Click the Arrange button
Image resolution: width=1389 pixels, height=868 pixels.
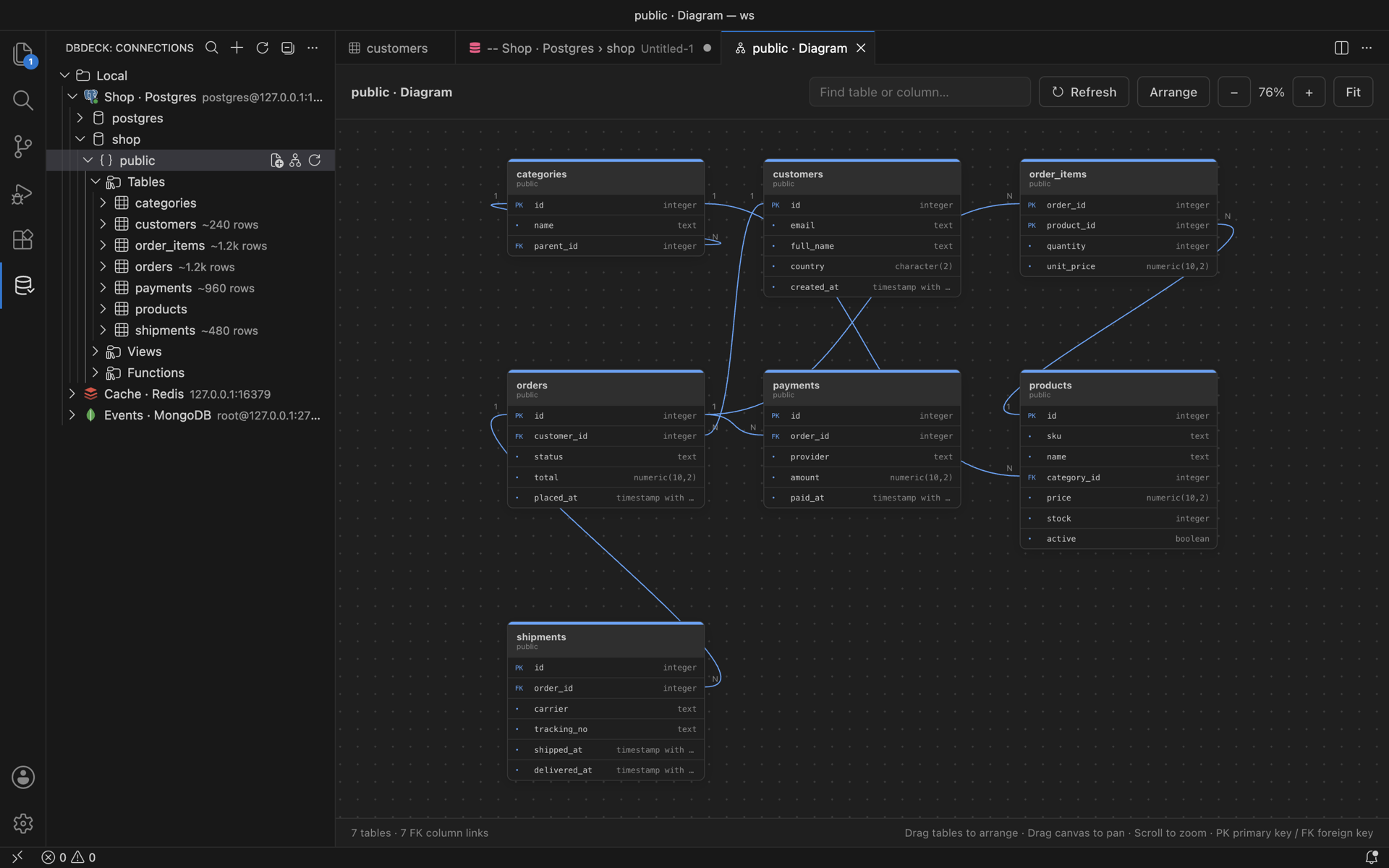[1173, 92]
